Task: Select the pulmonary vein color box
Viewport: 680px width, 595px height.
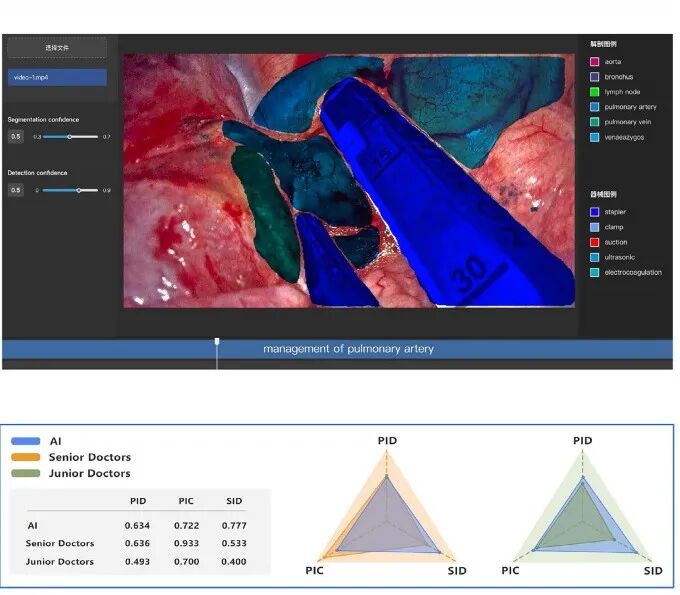Action: pos(595,122)
